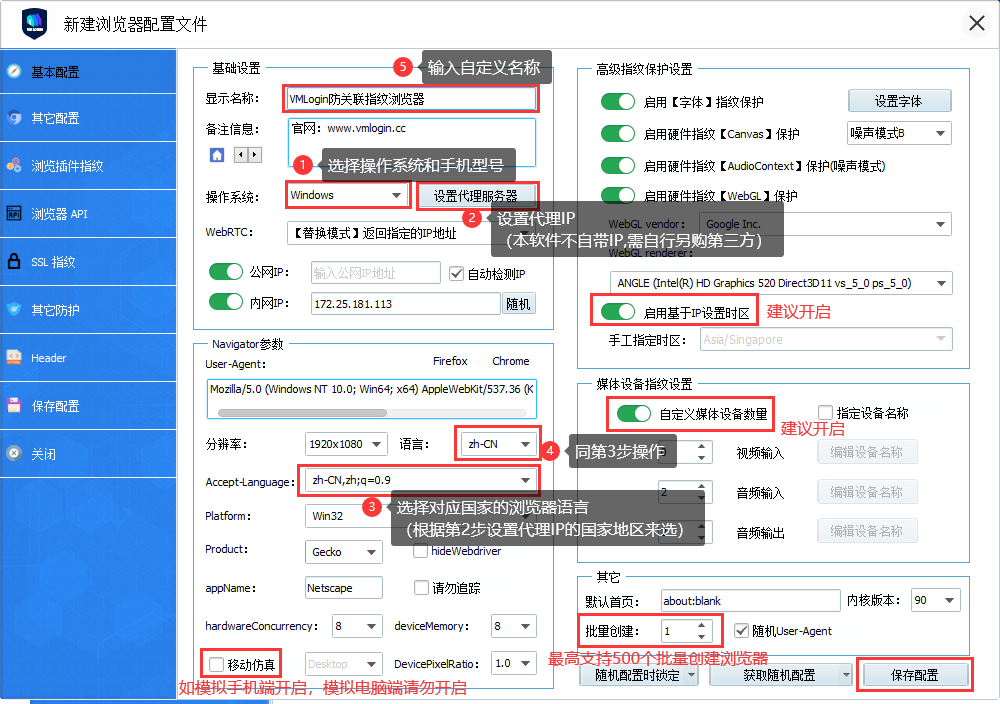Click the blue home icon under 备注信息
This screenshot has height=704, width=1000.
click(x=217, y=154)
